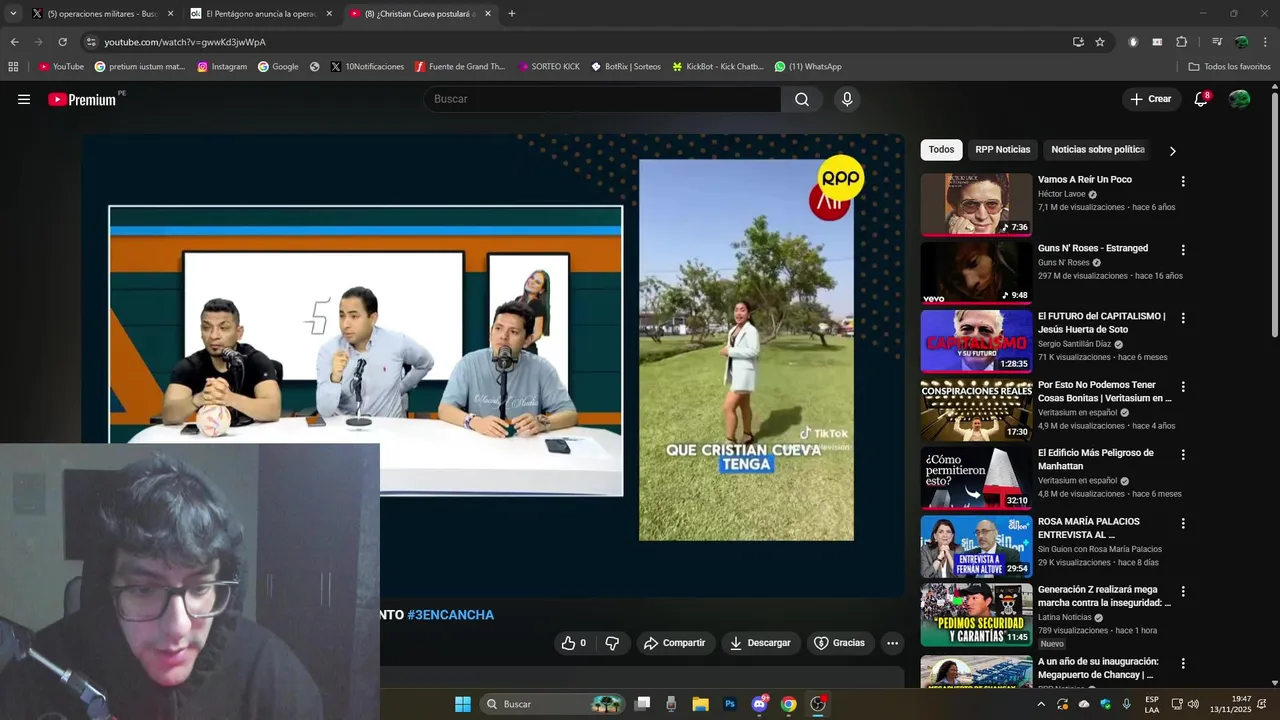Select the Noticias sobre política chip
Screen dimensions: 1280x720
click(x=1097, y=150)
